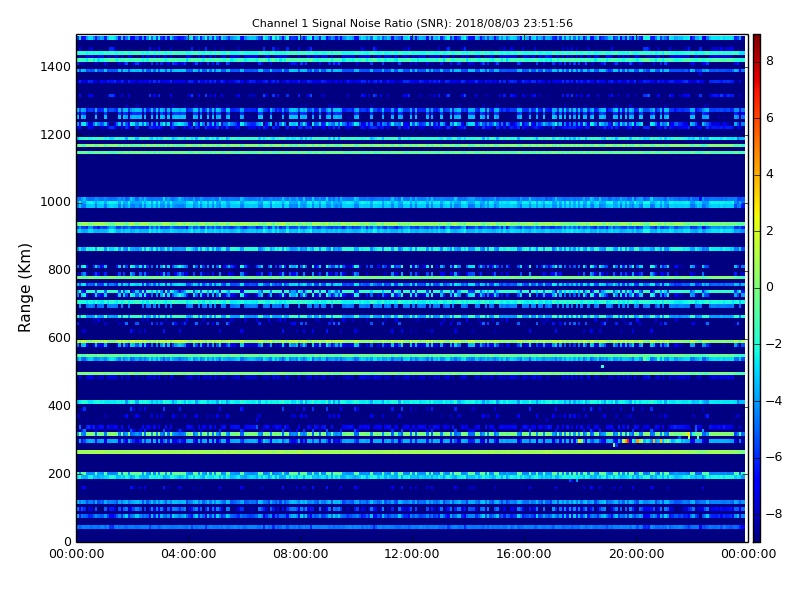Click the colorbar label 8
800x600 pixels.
770,61
